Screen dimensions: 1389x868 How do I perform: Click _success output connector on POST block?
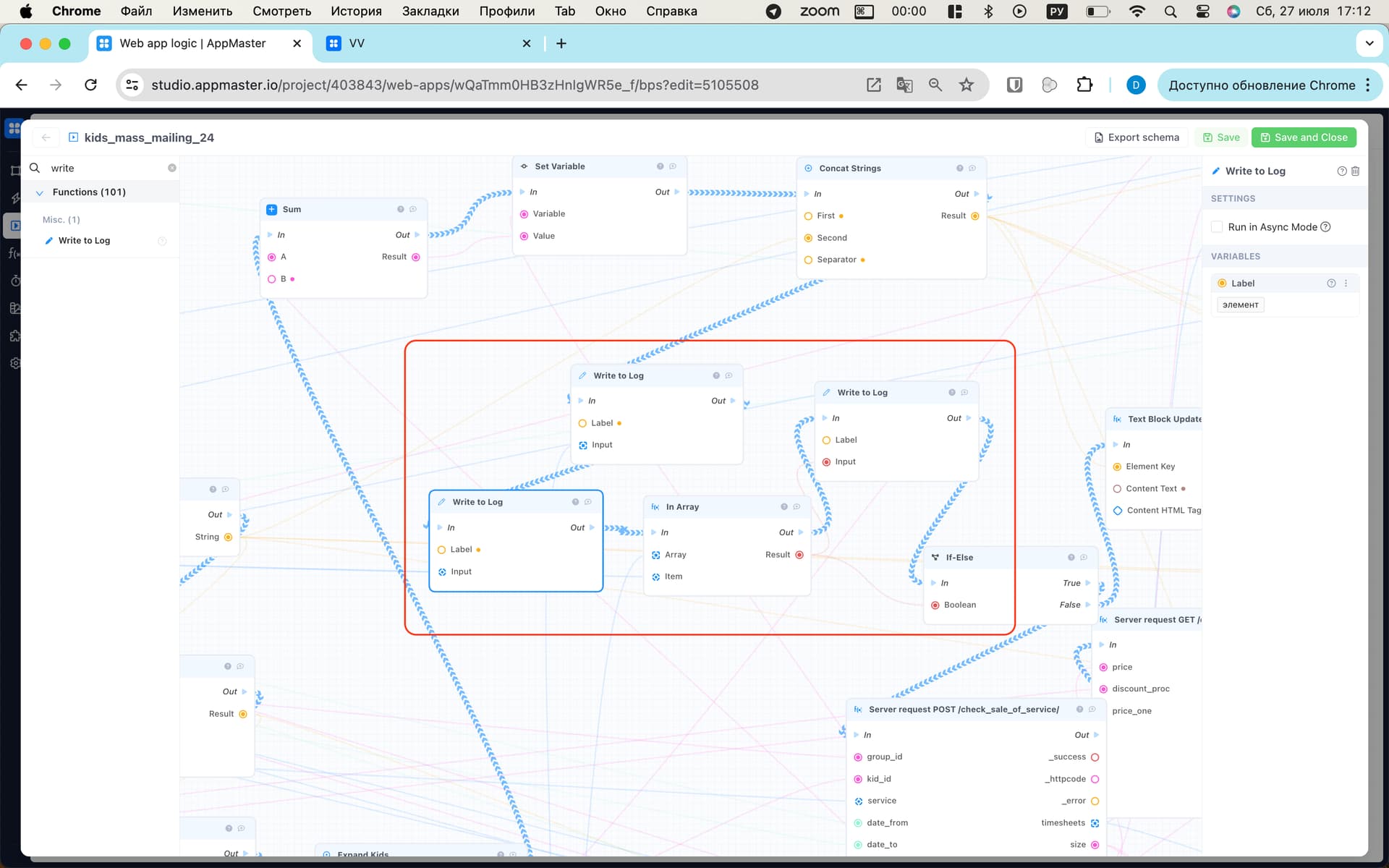1095,757
